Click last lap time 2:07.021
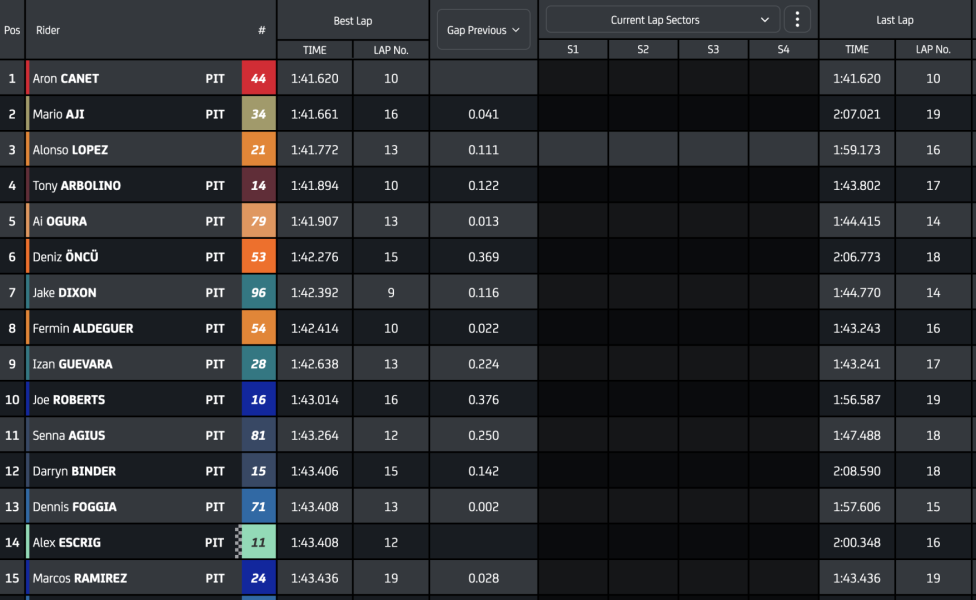This screenshot has width=976, height=600. pyautogui.click(x=856, y=114)
